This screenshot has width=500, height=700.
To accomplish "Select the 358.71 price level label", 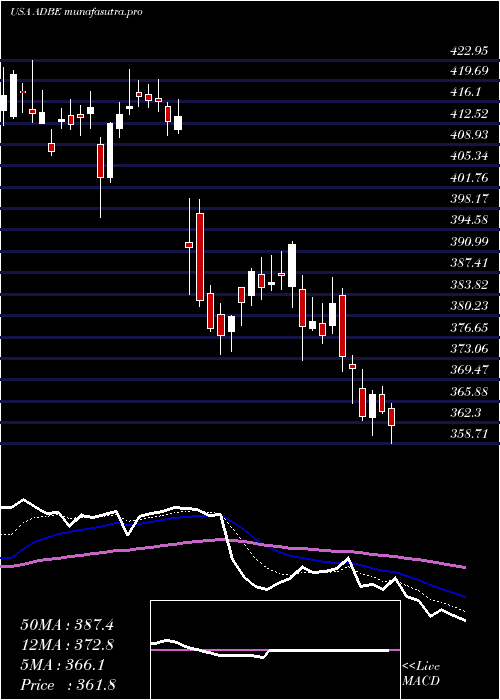I will [x=468, y=434].
